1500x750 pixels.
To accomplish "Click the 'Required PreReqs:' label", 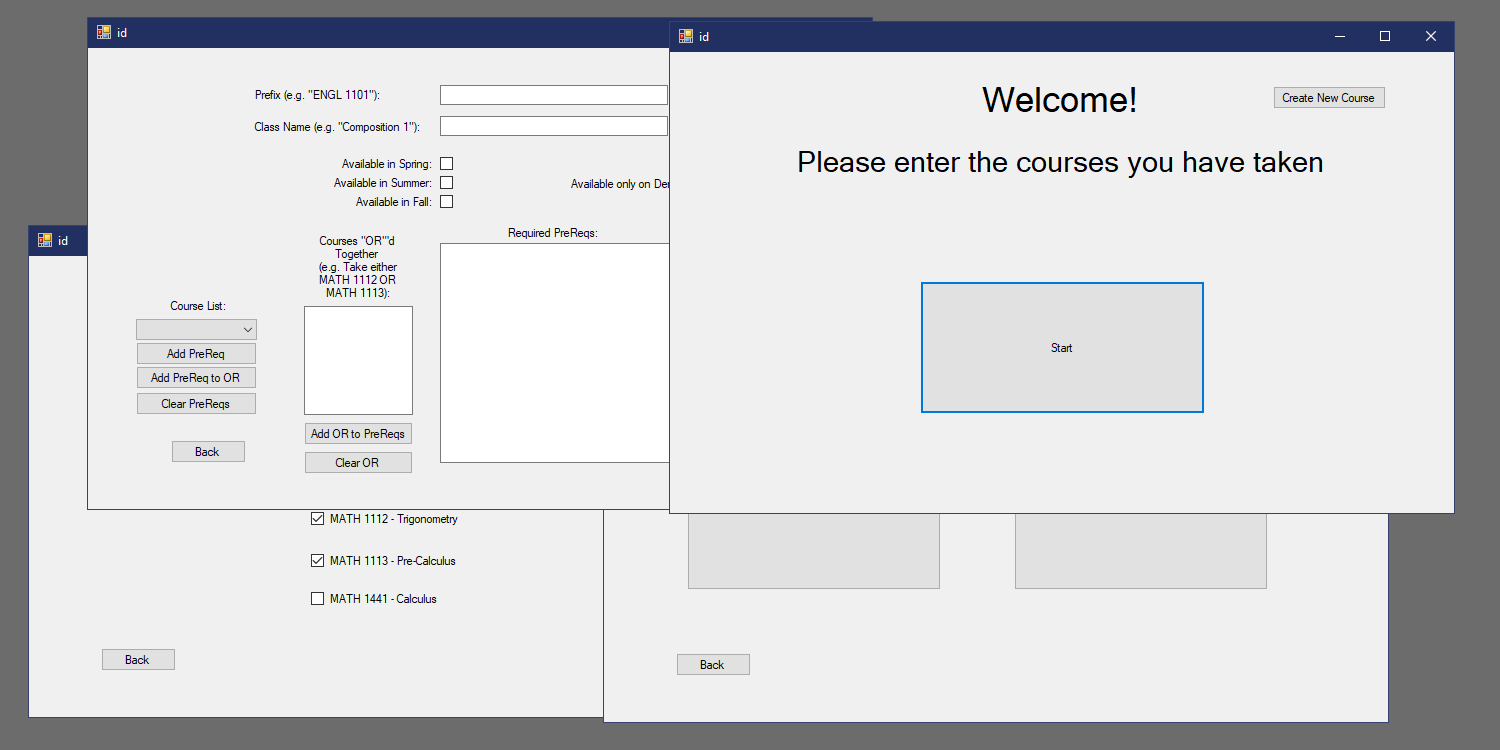I will pos(553,233).
